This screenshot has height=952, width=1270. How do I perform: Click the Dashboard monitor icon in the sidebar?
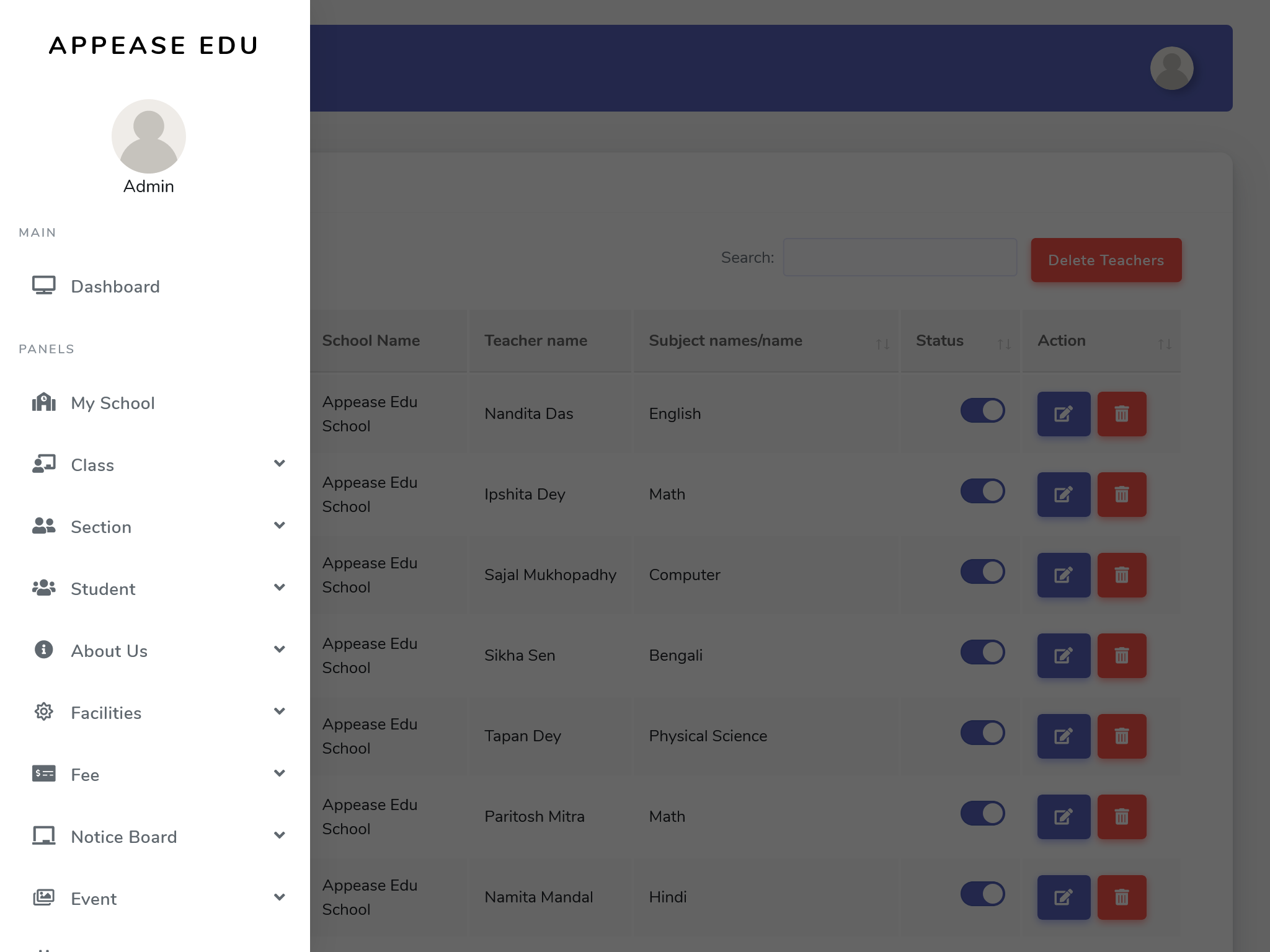(x=44, y=286)
